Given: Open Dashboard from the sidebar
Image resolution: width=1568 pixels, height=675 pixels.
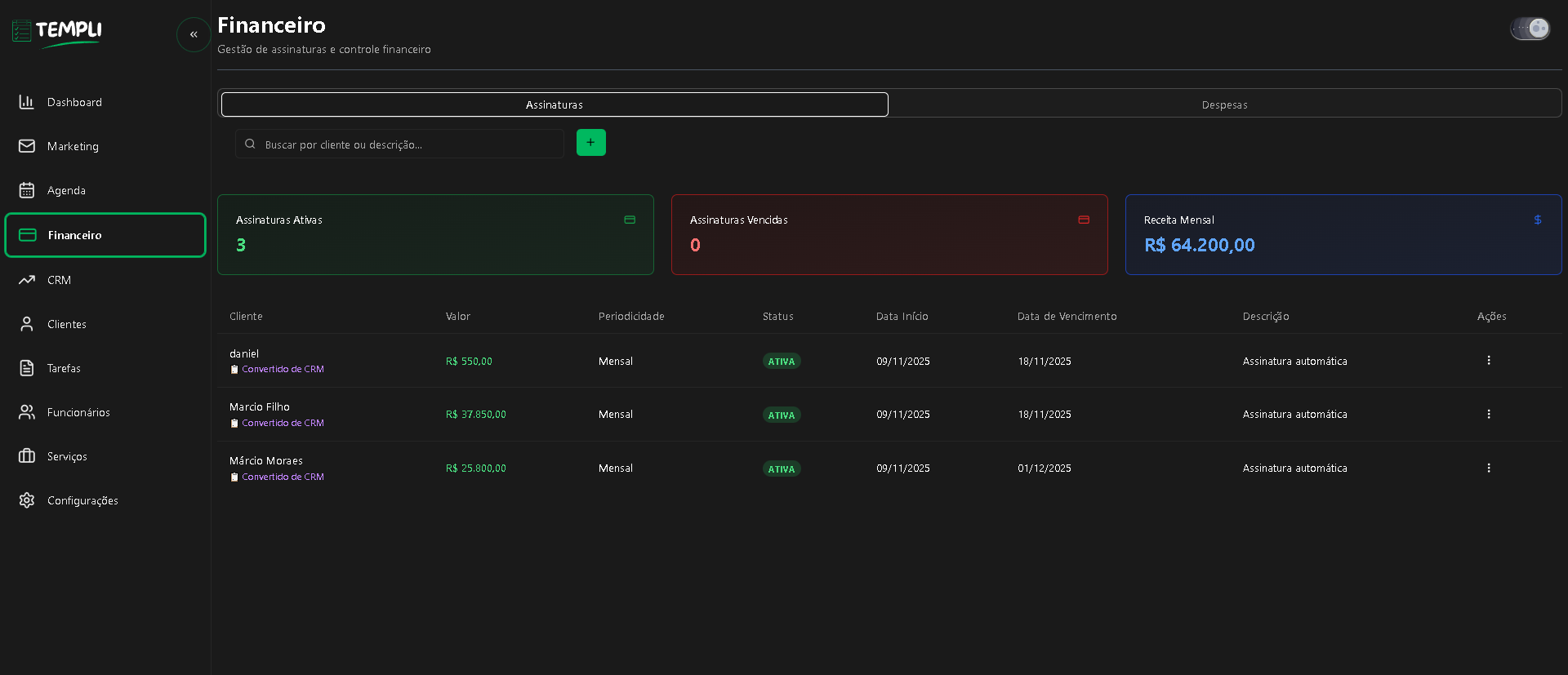Looking at the screenshot, I should [x=105, y=102].
